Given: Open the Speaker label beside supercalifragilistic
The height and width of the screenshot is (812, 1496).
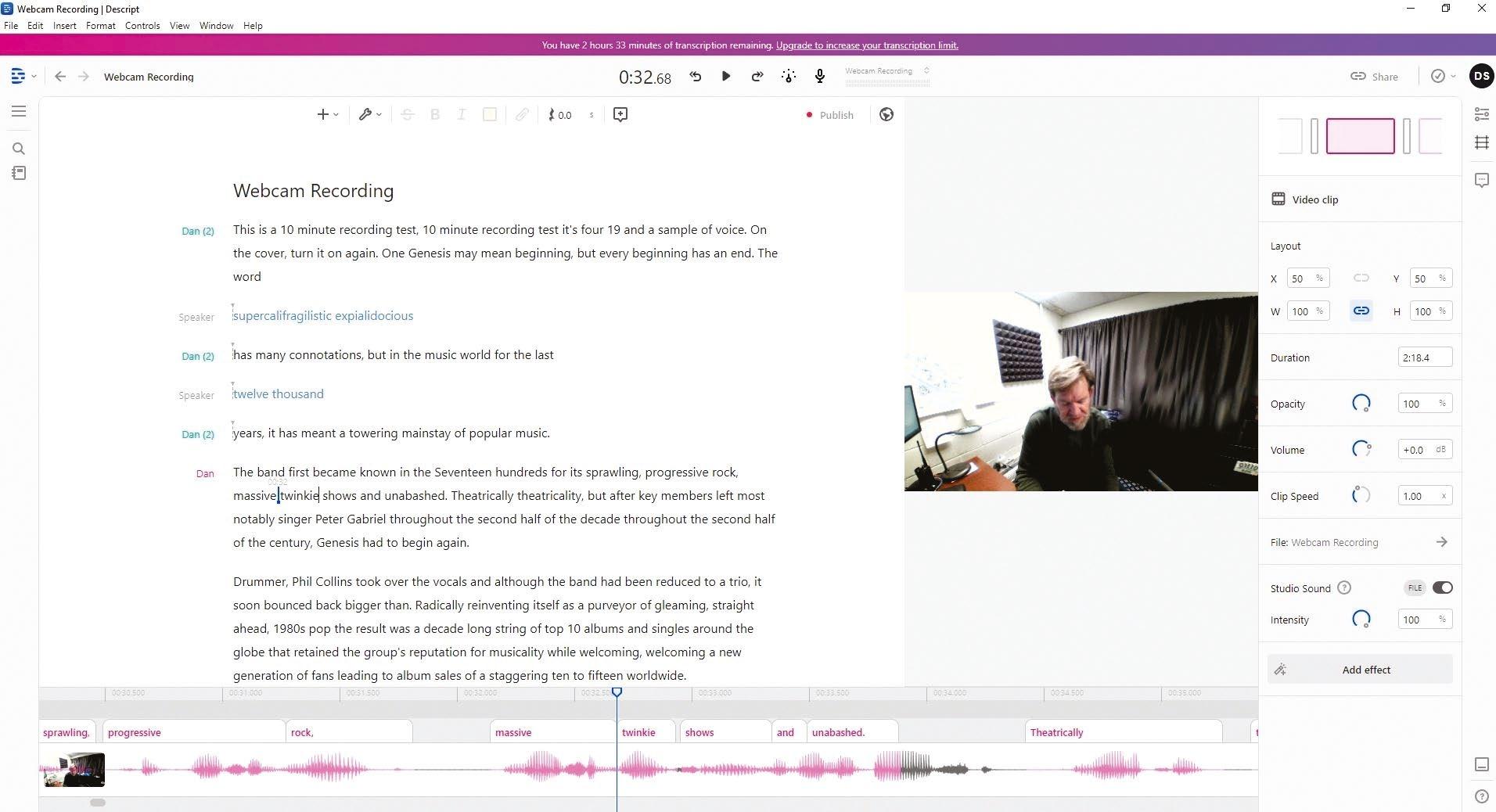Looking at the screenshot, I should (x=196, y=317).
